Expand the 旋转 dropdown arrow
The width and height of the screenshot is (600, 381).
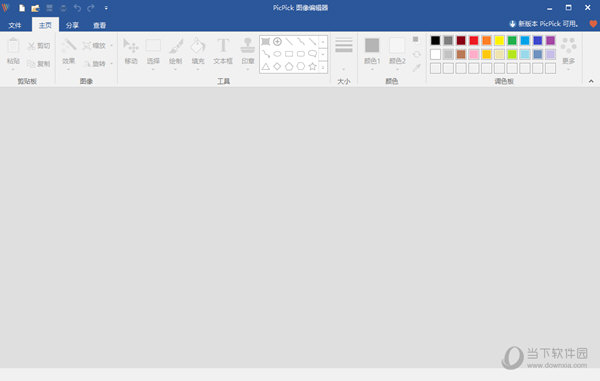pos(111,64)
